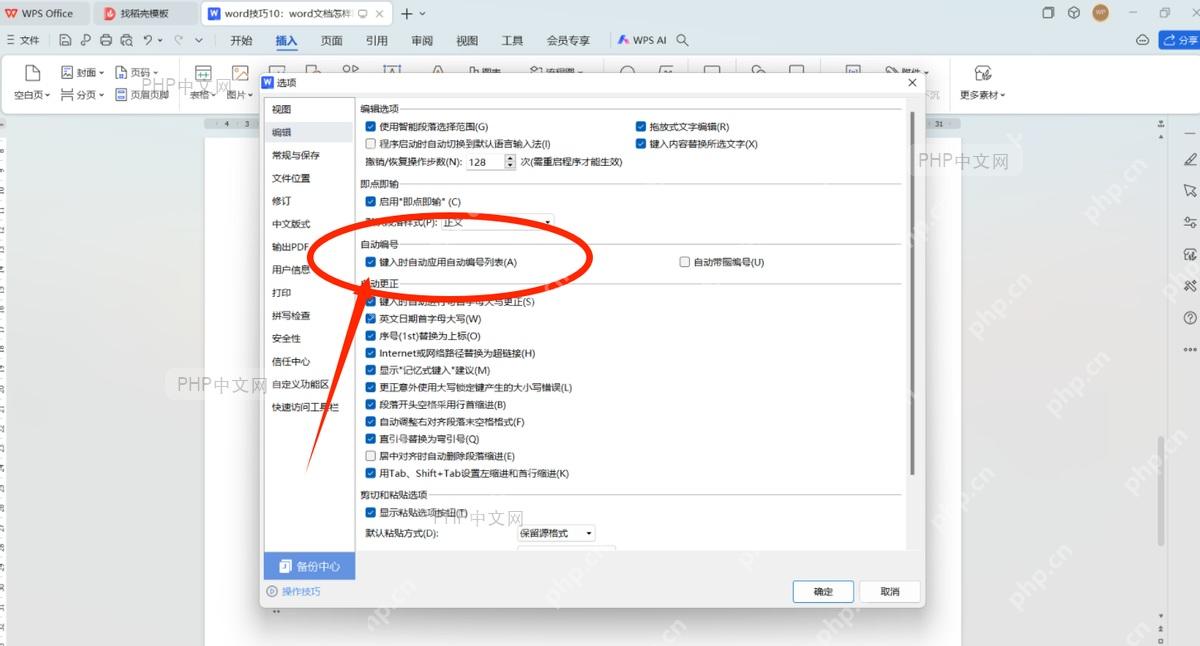Open Print Preview icon in the toolbar

click(126, 40)
